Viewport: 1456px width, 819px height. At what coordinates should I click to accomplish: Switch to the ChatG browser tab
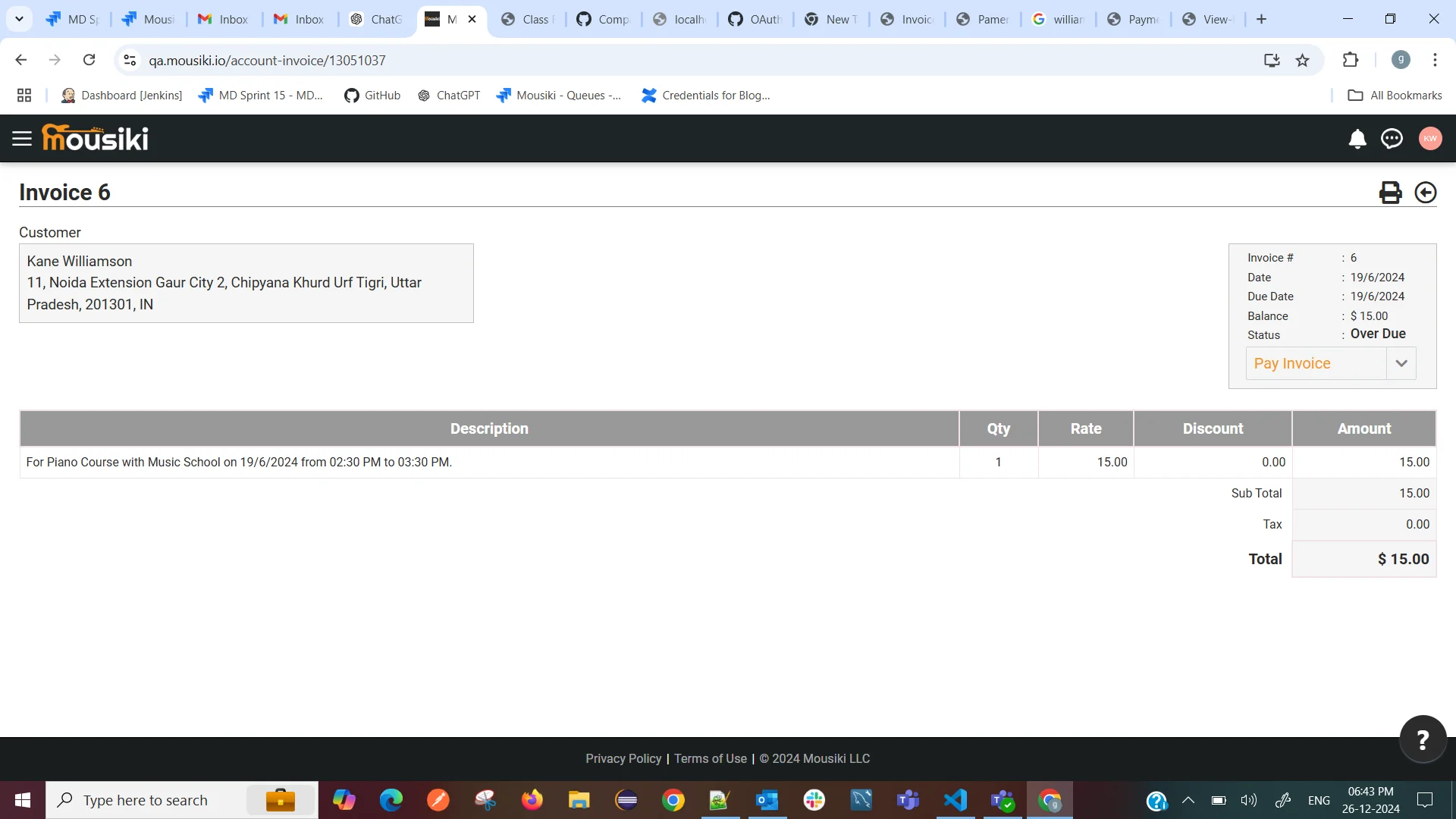point(377,20)
